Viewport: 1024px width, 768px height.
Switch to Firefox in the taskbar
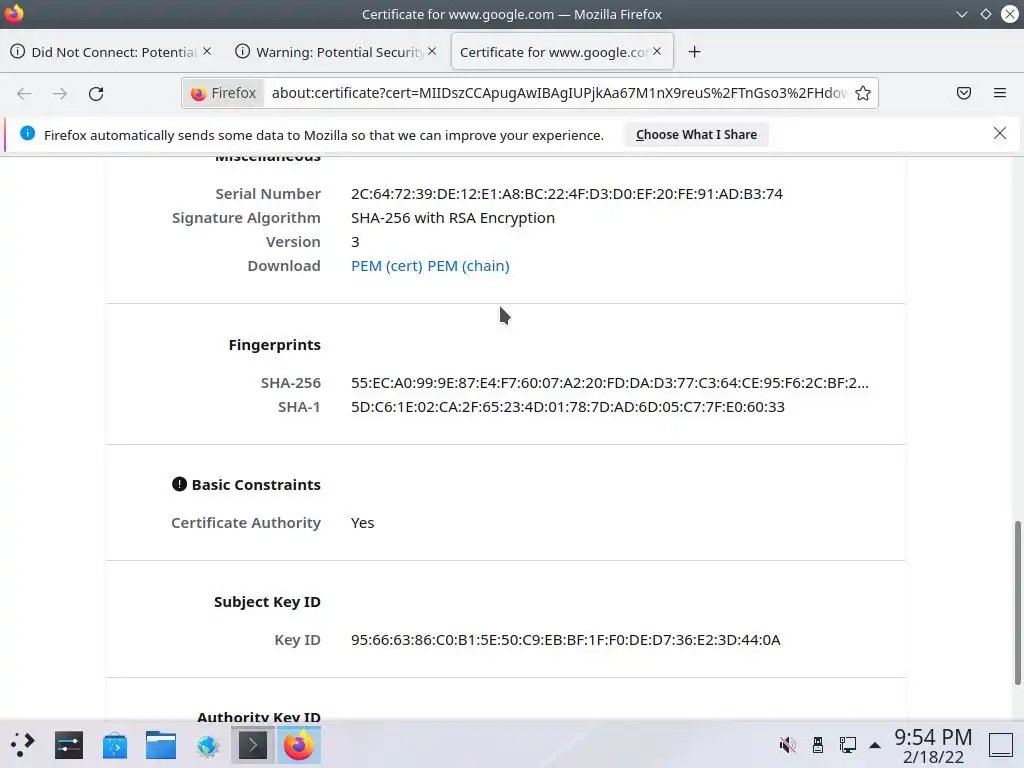[299, 745]
